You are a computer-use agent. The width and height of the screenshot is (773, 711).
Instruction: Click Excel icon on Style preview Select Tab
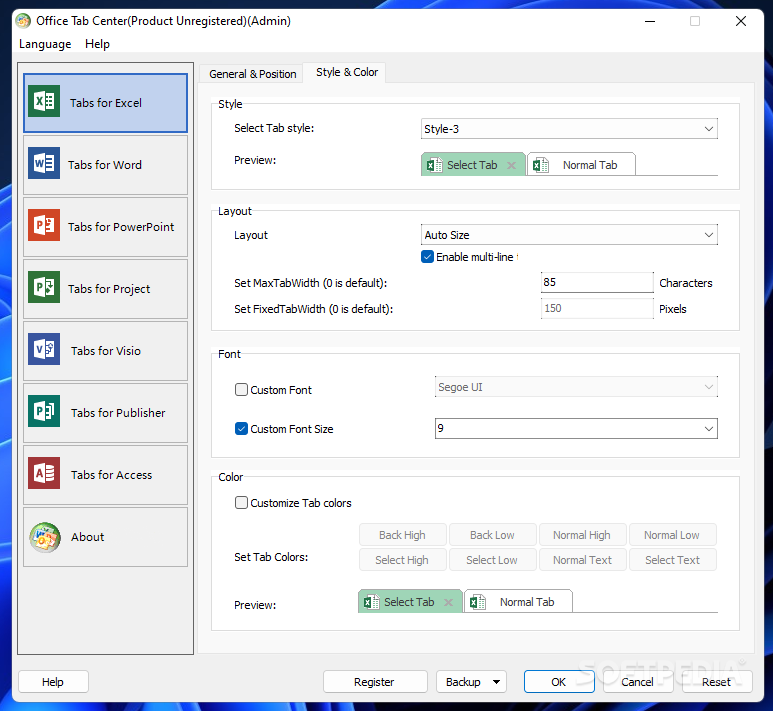pos(434,165)
